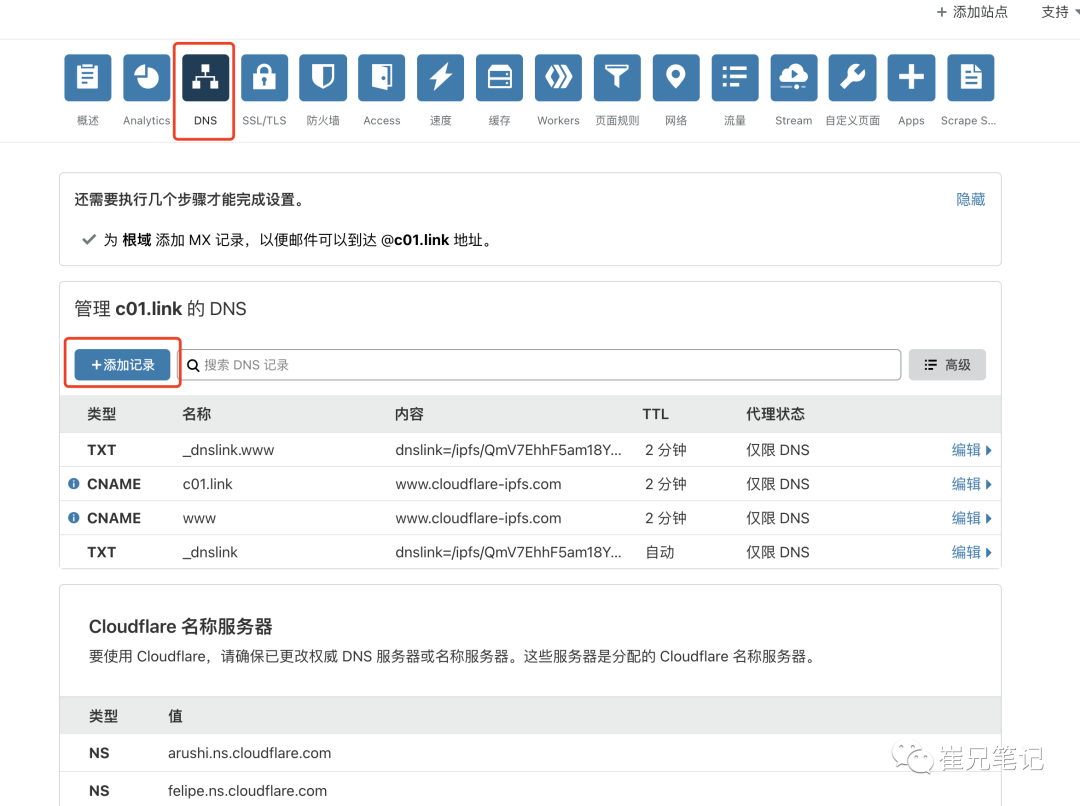1080x806 pixels.
Task: Click the 高级 advanced button
Action: point(947,365)
